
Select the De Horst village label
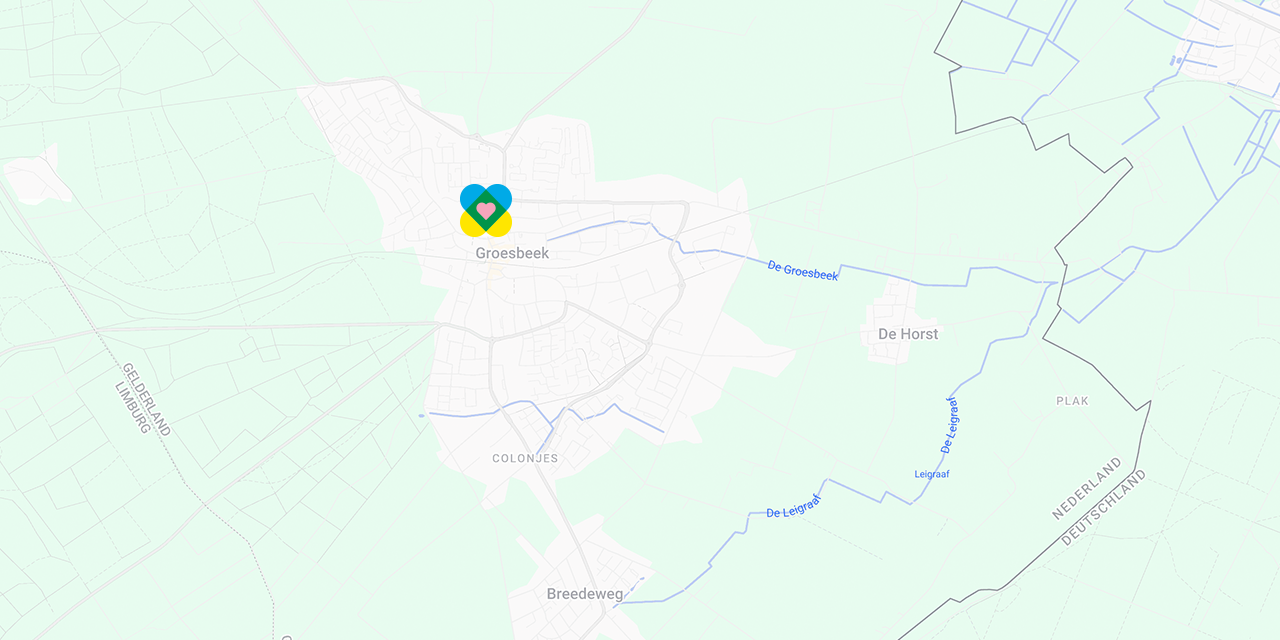[908, 334]
